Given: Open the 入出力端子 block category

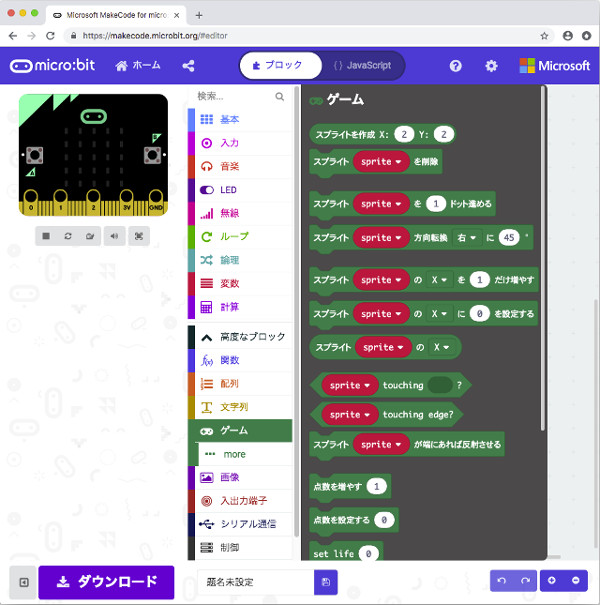Looking at the screenshot, I should coord(240,501).
